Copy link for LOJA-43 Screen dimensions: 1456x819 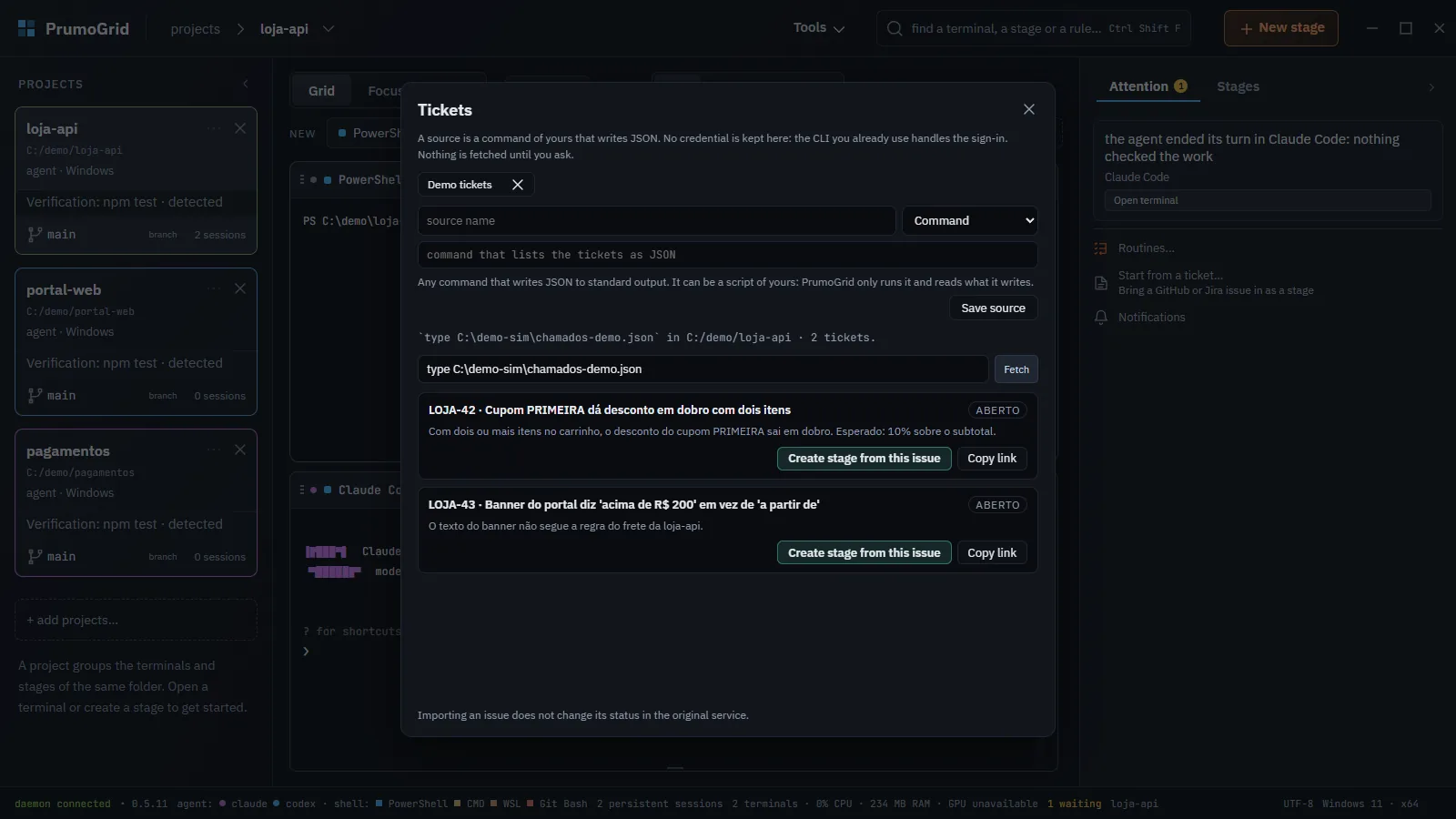pos(992,553)
